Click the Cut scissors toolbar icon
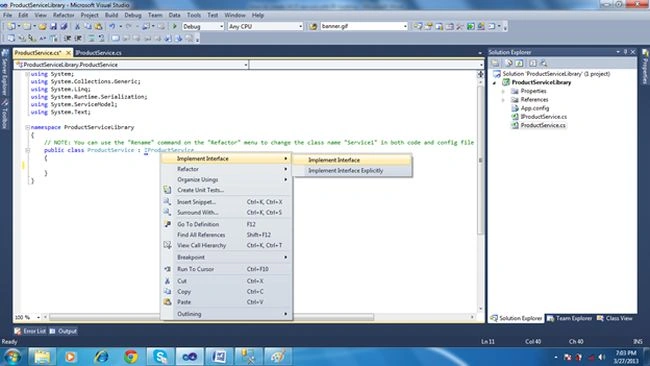 click(77, 26)
